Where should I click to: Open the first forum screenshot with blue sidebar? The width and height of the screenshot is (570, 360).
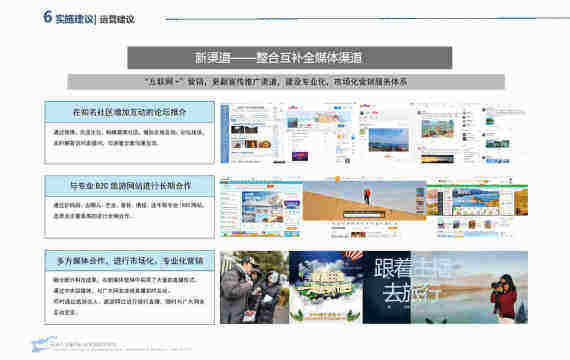[x=253, y=133]
